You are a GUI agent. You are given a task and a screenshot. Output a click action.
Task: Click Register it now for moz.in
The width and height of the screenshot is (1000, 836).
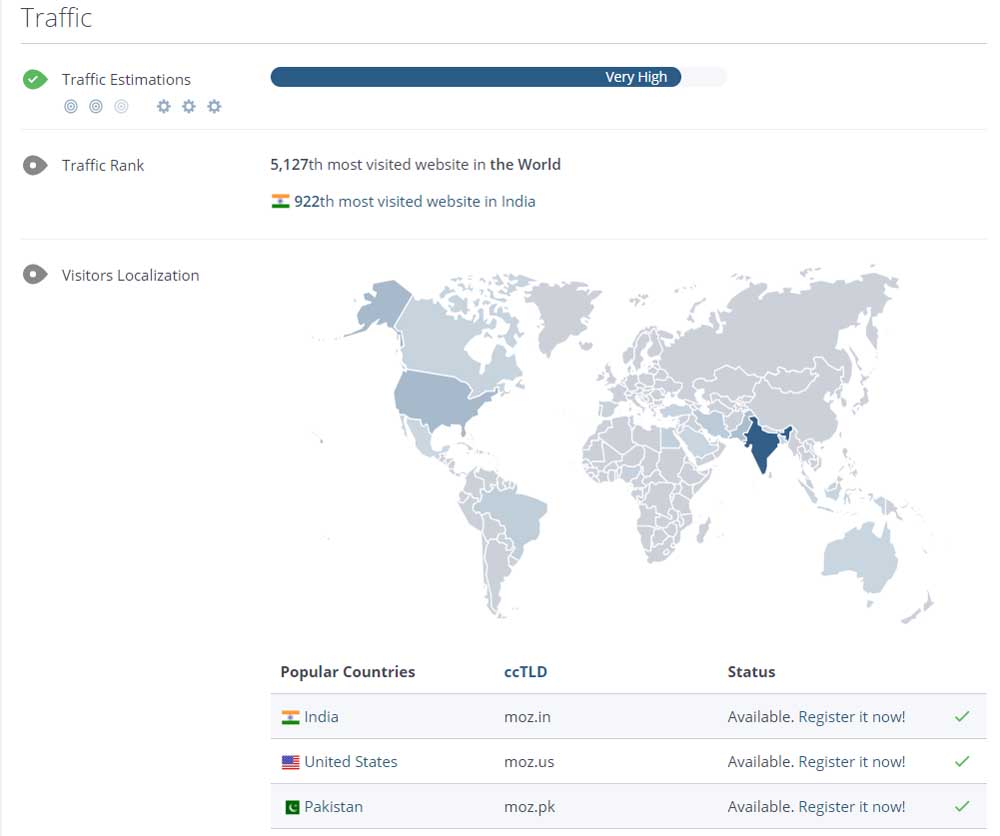(x=851, y=717)
